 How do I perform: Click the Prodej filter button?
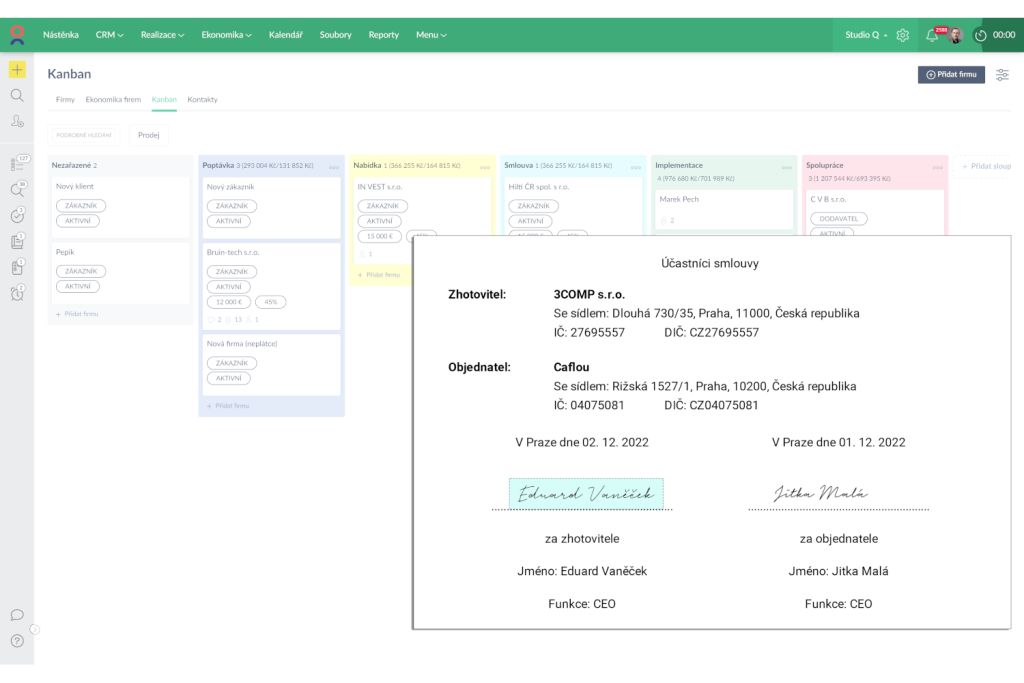point(148,135)
